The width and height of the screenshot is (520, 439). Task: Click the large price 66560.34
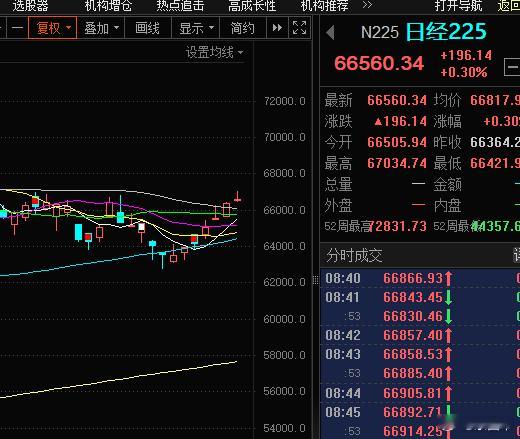(x=379, y=63)
